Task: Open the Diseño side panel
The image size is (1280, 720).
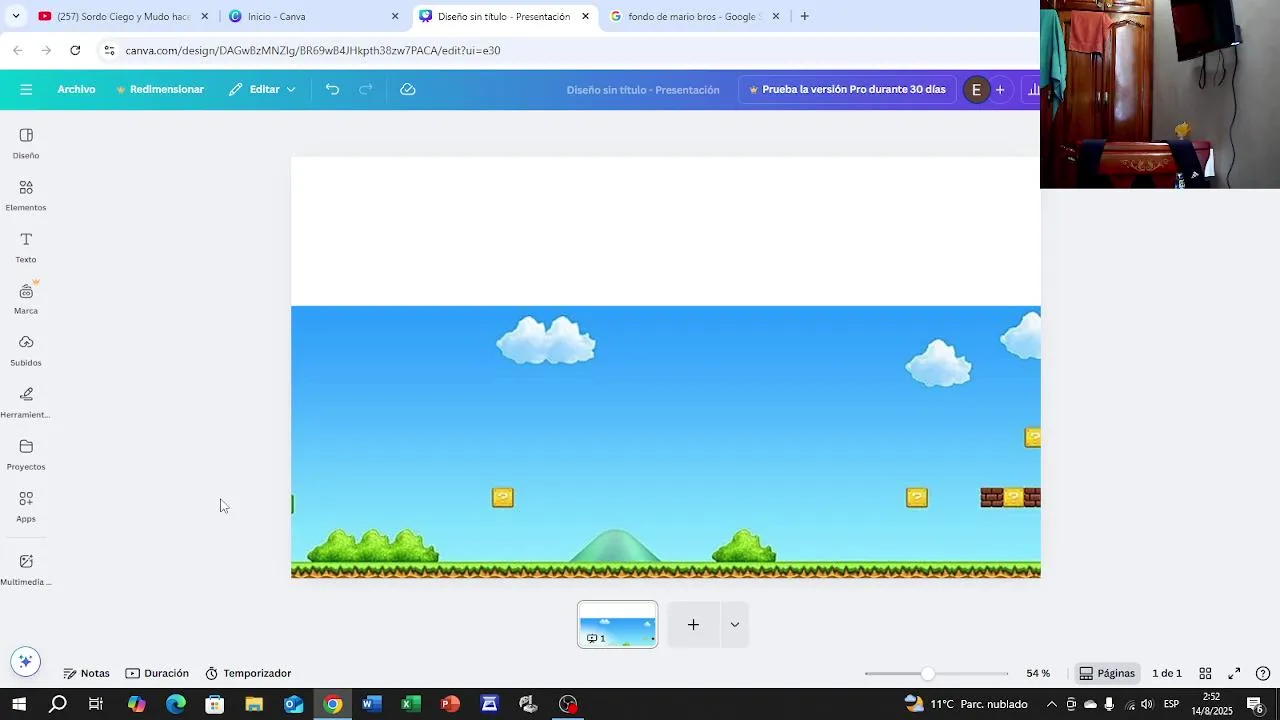Action: point(26,143)
